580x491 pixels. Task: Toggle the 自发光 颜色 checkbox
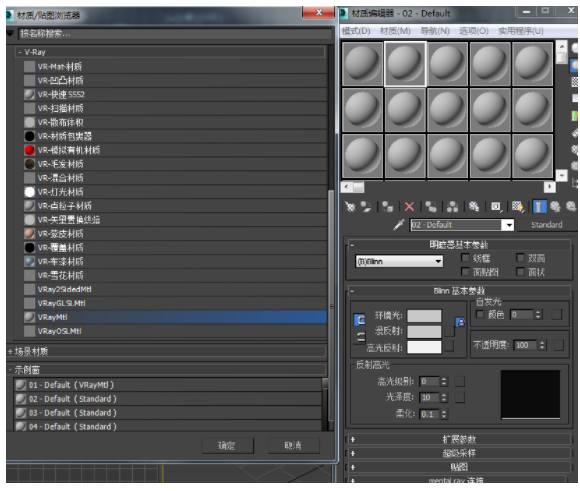coord(480,315)
